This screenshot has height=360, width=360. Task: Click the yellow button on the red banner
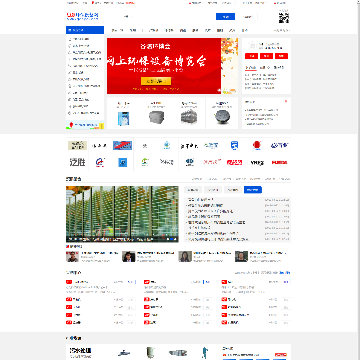coord(156,81)
